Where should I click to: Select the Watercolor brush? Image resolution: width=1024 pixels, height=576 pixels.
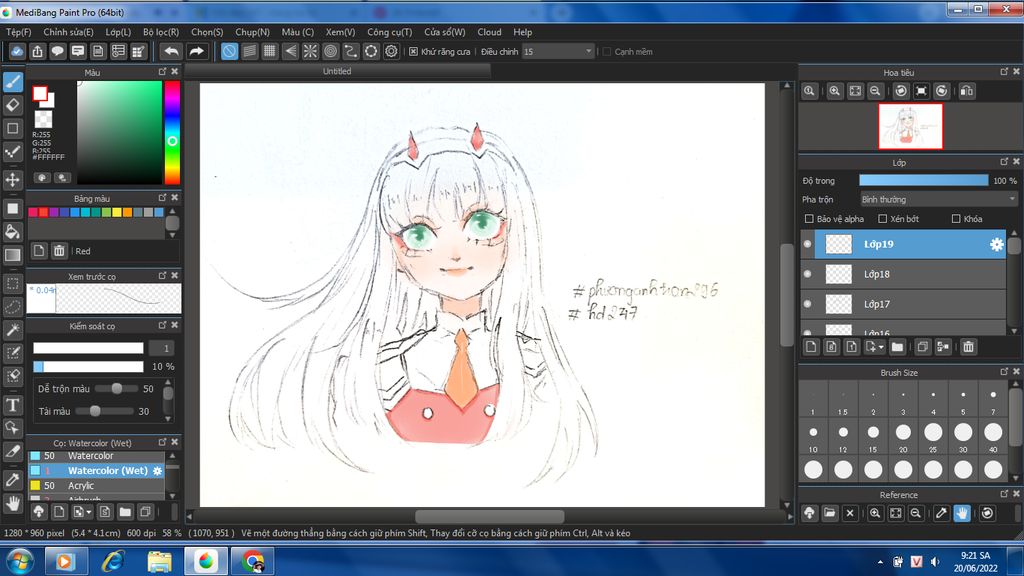tap(96, 456)
